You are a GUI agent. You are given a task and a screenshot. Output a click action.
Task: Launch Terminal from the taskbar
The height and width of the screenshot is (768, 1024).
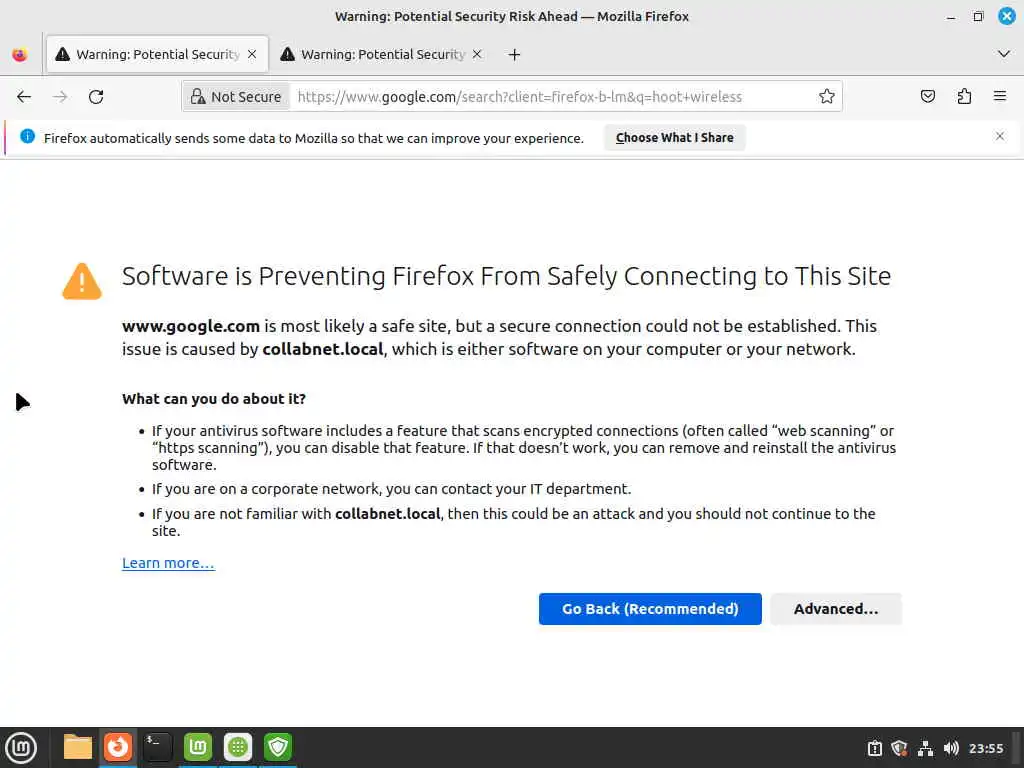[158, 747]
